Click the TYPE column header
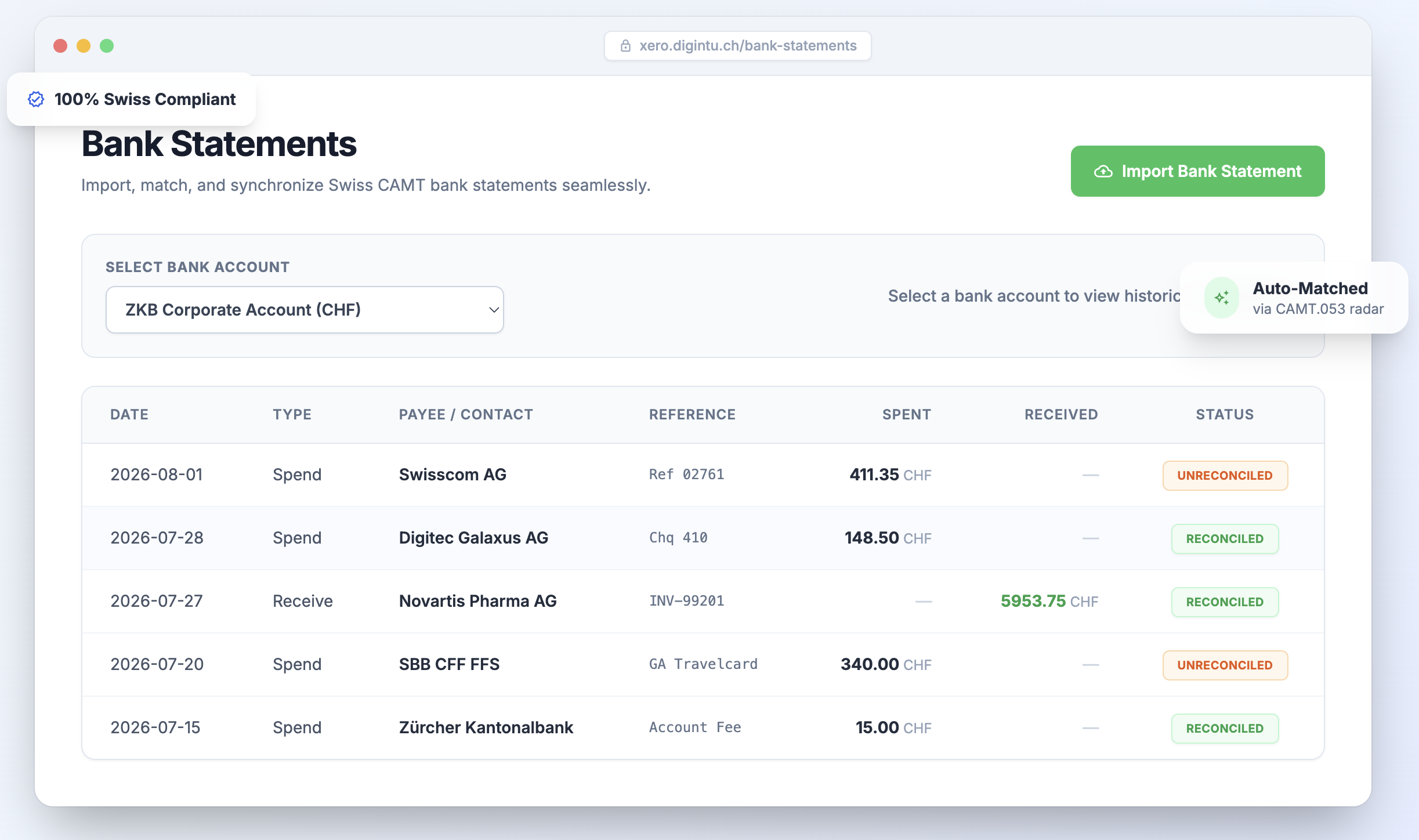Screen dimensions: 1419x840 [x=292, y=414]
